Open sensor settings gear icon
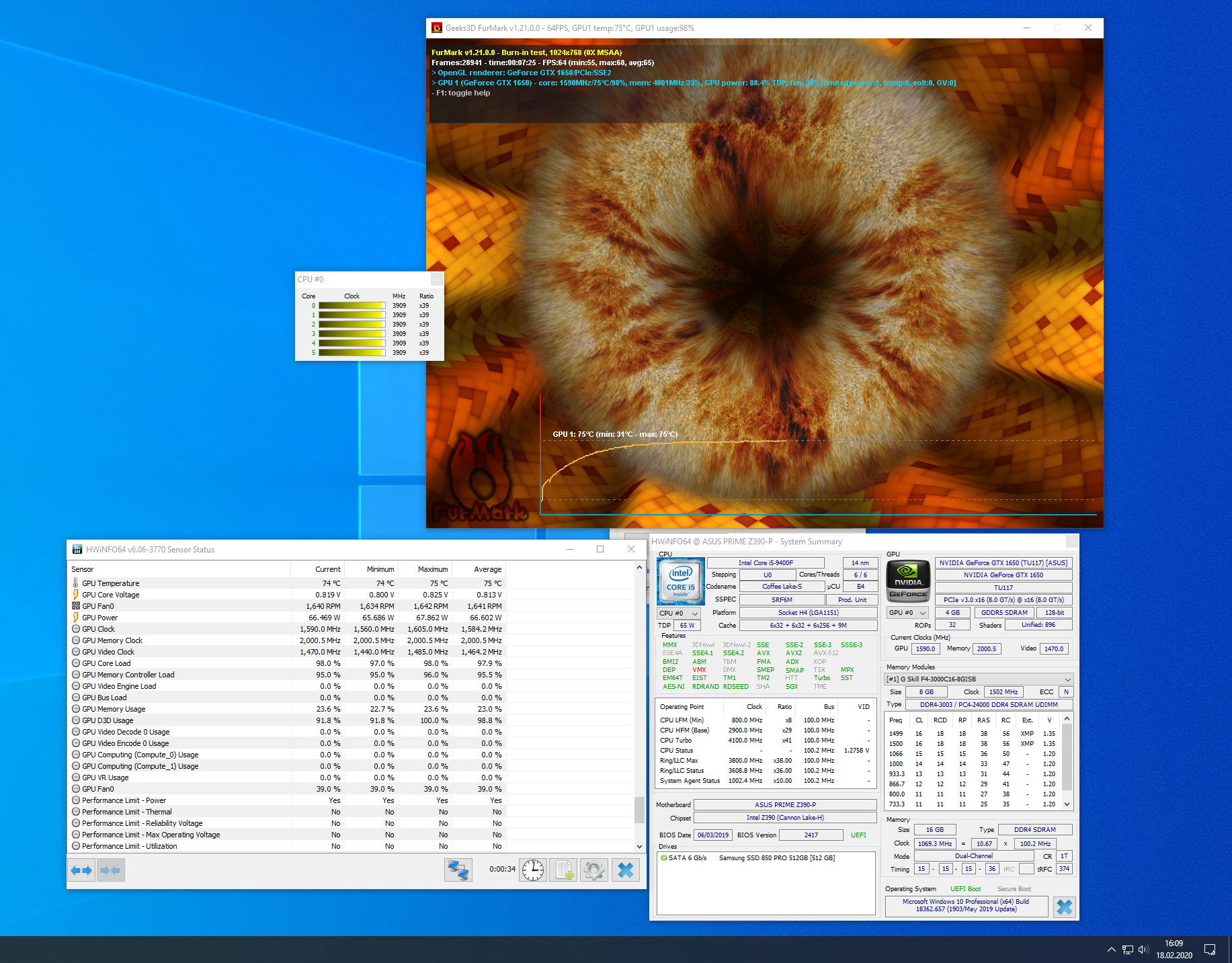 point(593,870)
